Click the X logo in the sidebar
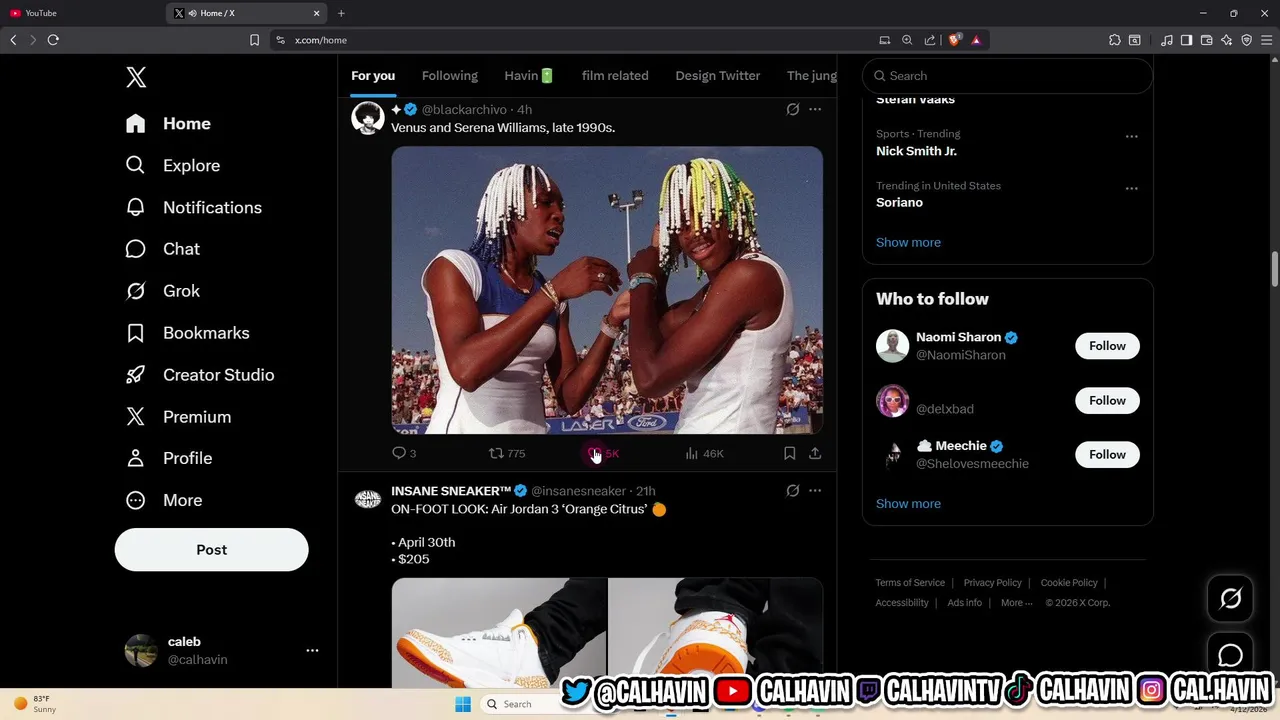 coord(136,77)
